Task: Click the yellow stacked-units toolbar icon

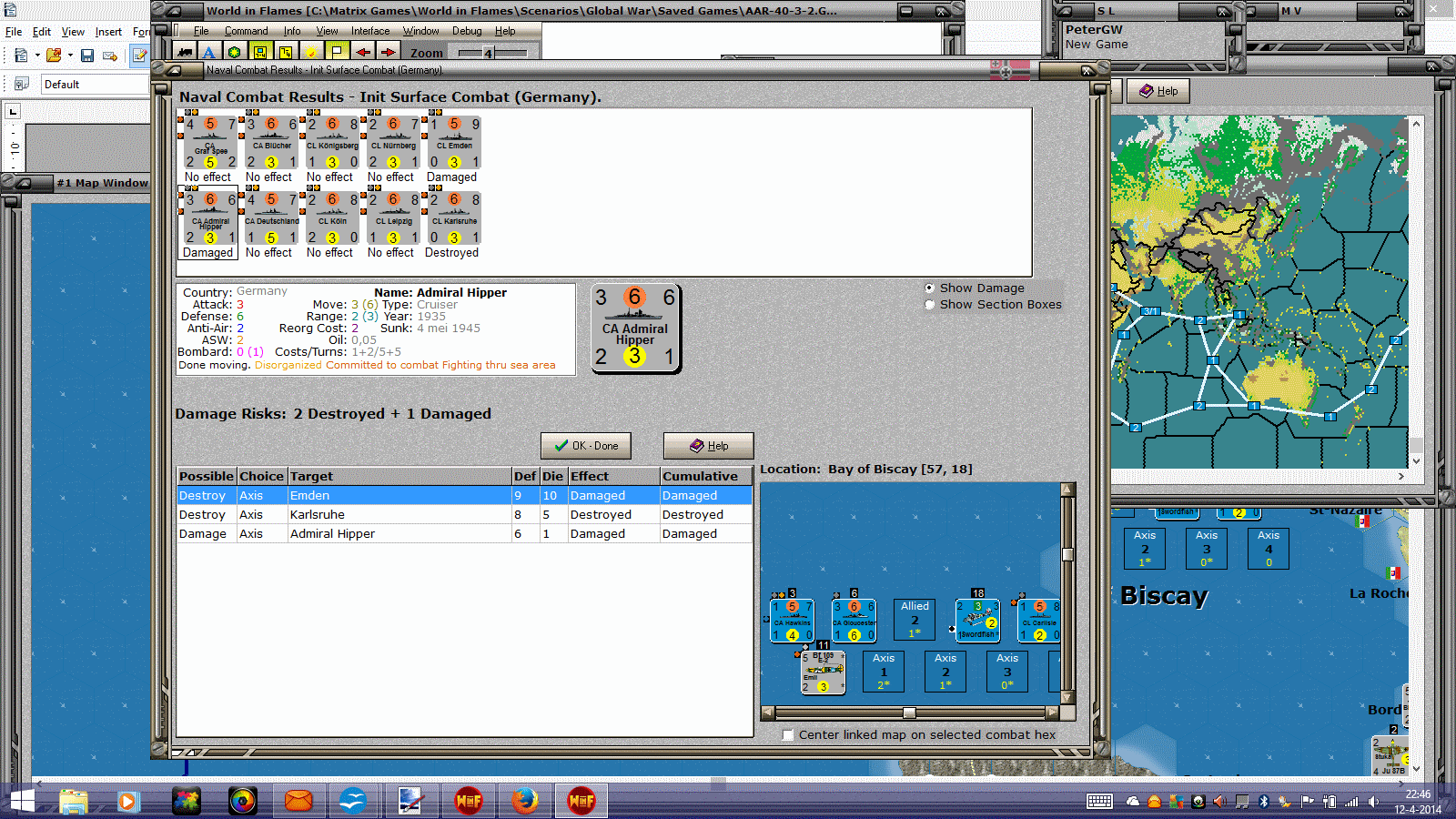Action: 286,53
